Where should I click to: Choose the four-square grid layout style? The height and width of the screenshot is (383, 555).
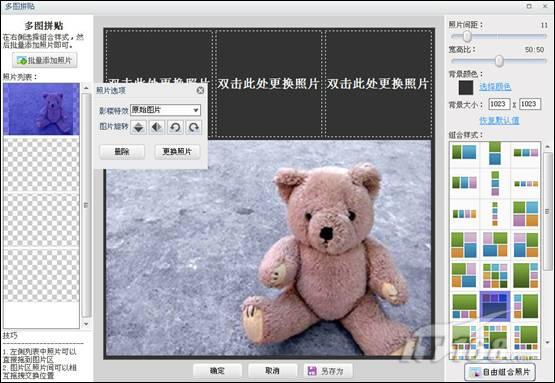(x=526, y=214)
